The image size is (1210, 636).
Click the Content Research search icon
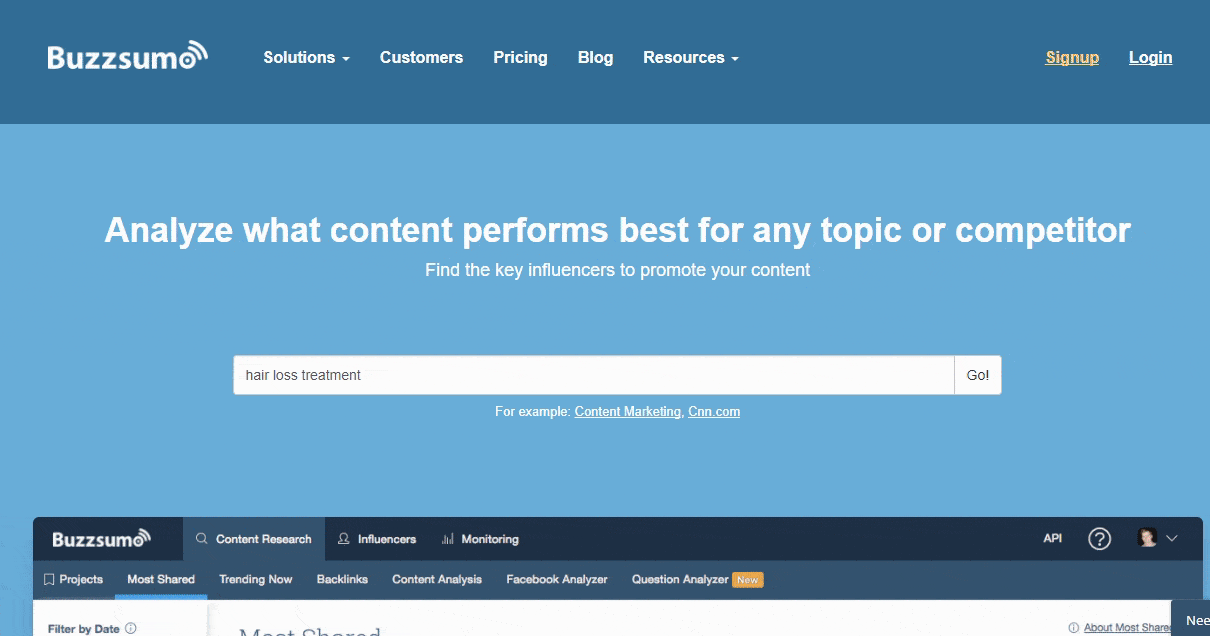point(201,539)
